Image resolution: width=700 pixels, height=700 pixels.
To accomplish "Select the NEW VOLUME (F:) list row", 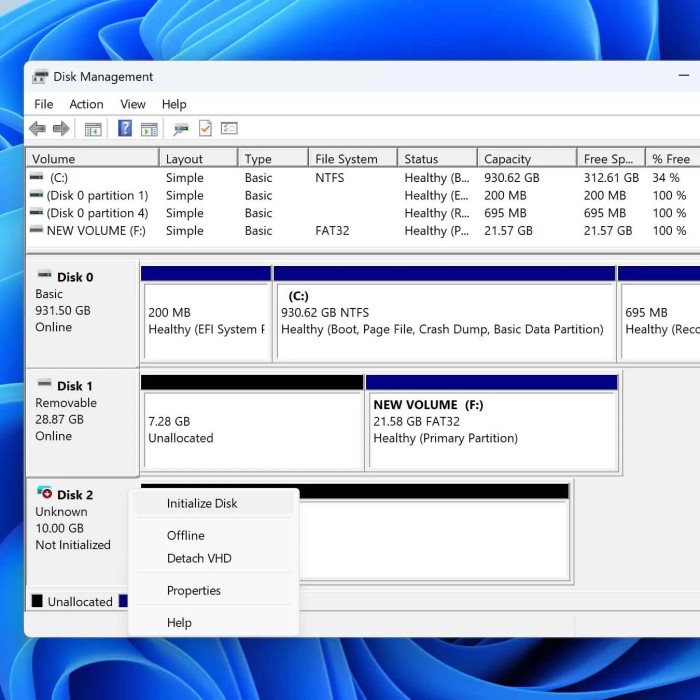I will coord(363,231).
